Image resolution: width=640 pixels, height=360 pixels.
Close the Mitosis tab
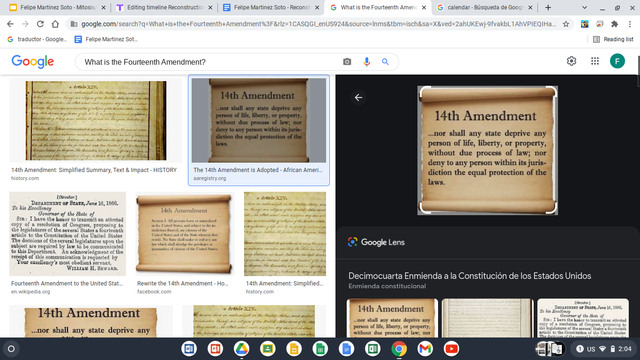pos(103,7)
